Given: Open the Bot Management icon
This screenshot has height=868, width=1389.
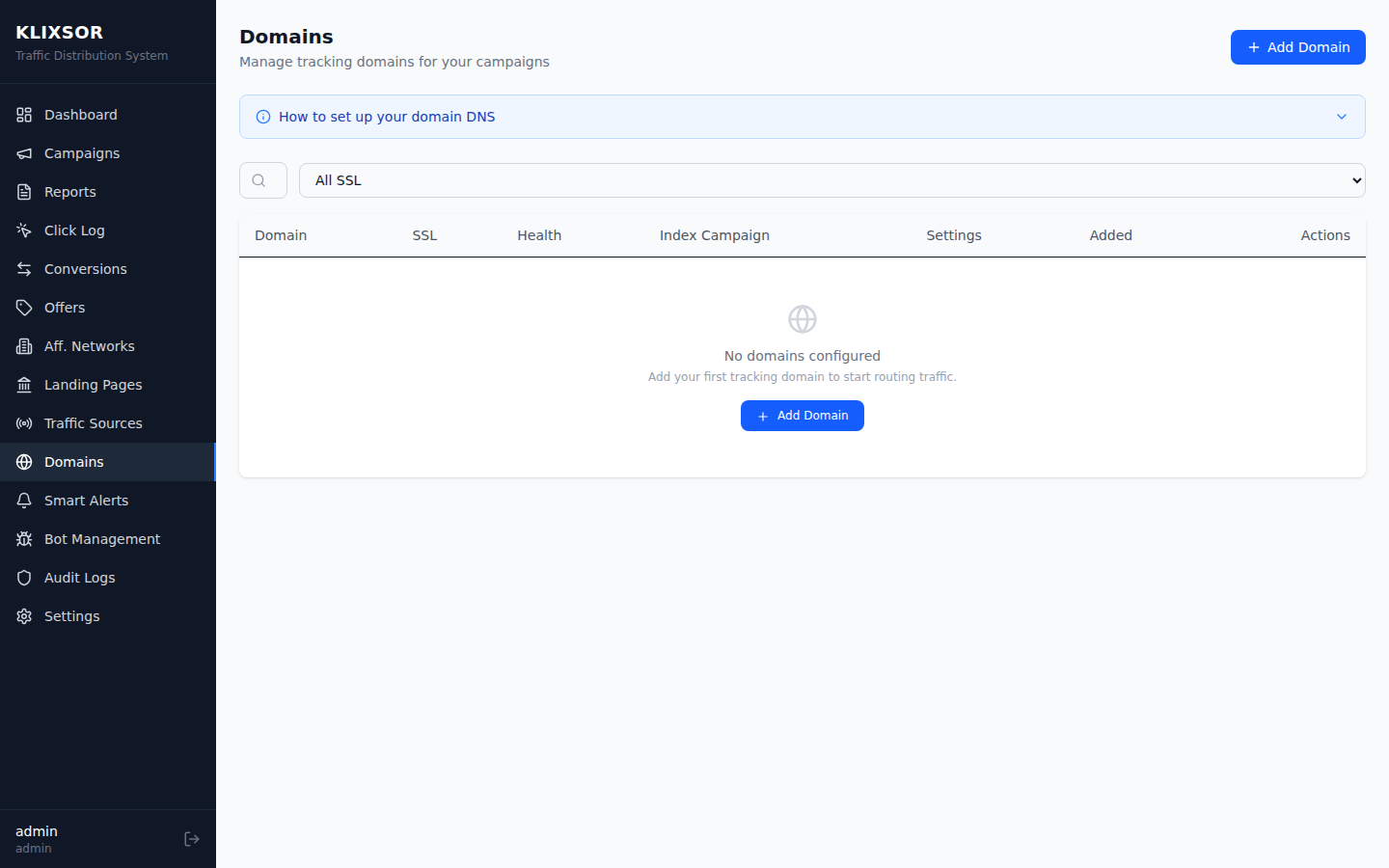Looking at the screenshot, I should [x=23, y=538].
